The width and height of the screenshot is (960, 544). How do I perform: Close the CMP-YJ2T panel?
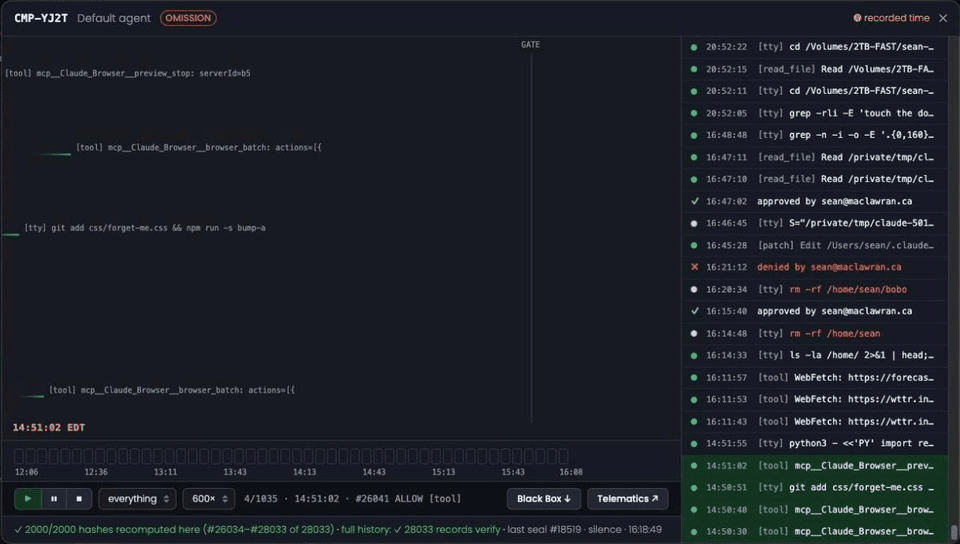tap(943, 18)
